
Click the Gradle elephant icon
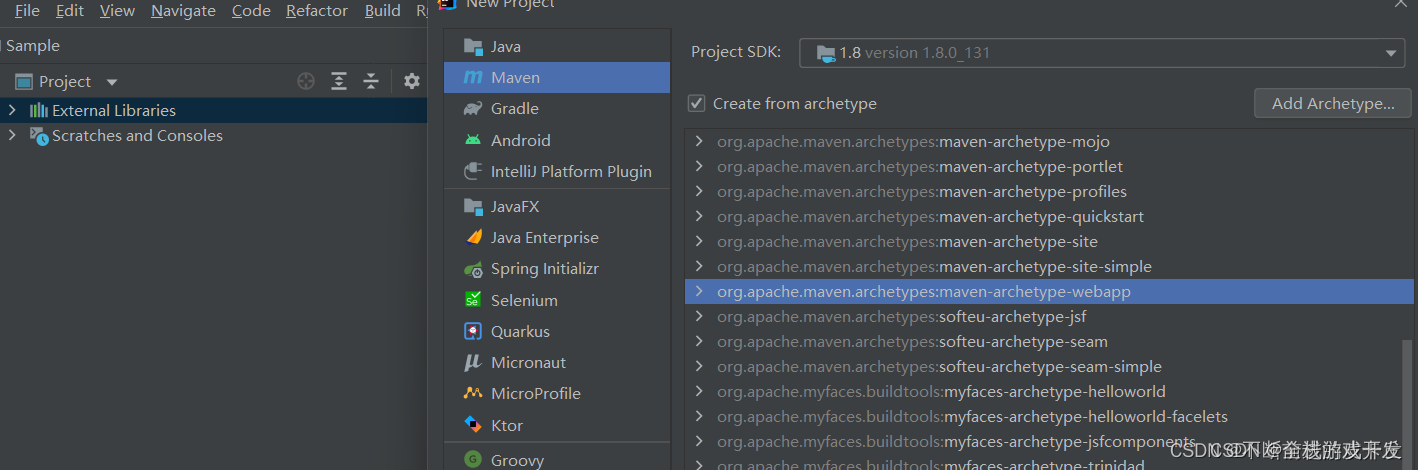coord(473,108)
